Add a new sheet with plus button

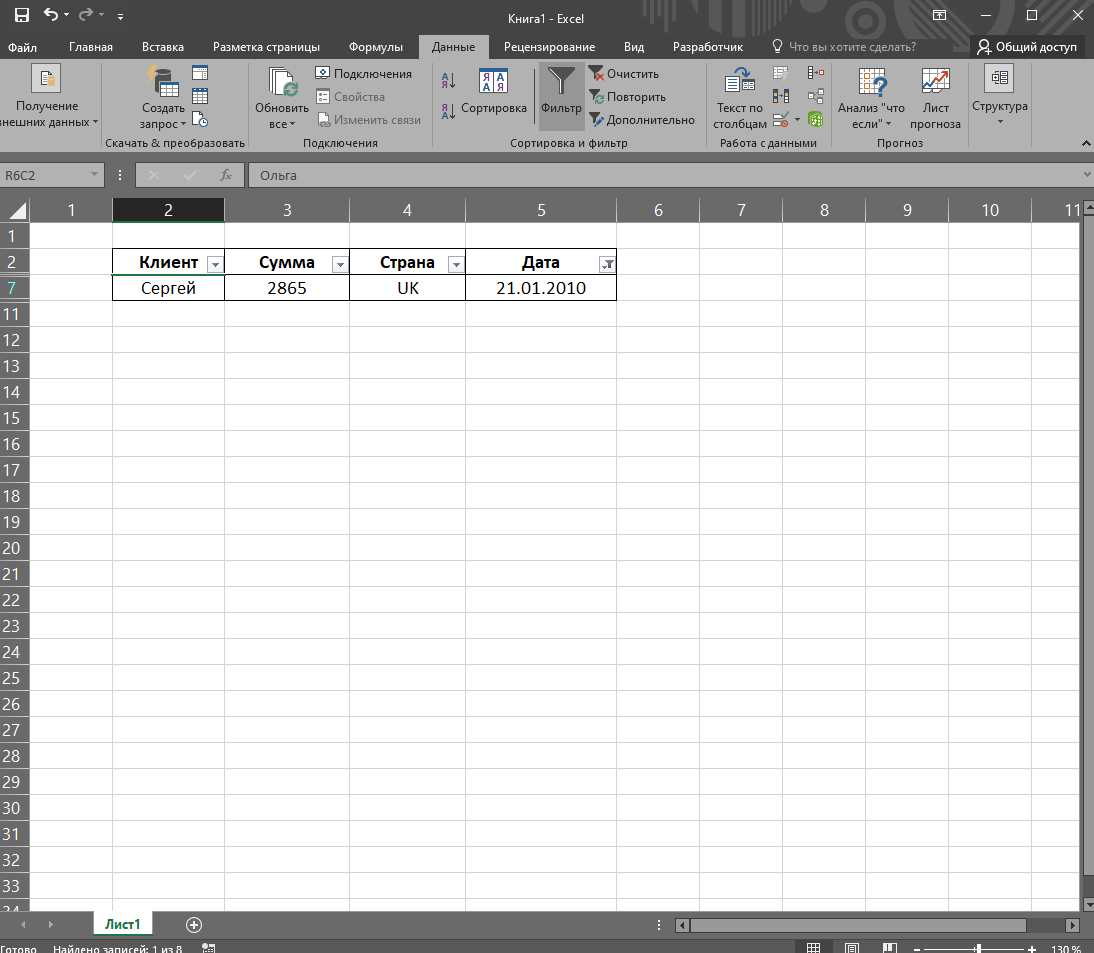click(x=194, y=925)
